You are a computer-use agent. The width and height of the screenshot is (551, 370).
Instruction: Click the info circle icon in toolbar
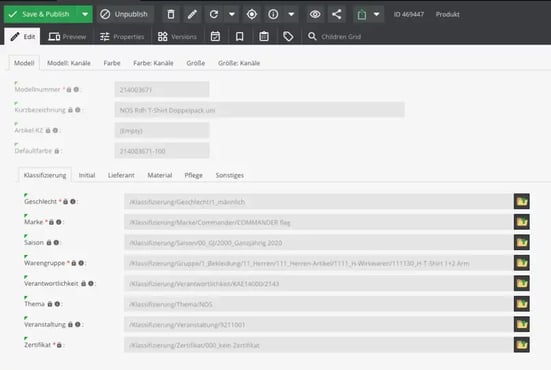pyautogui.click(x=273, y=14)
